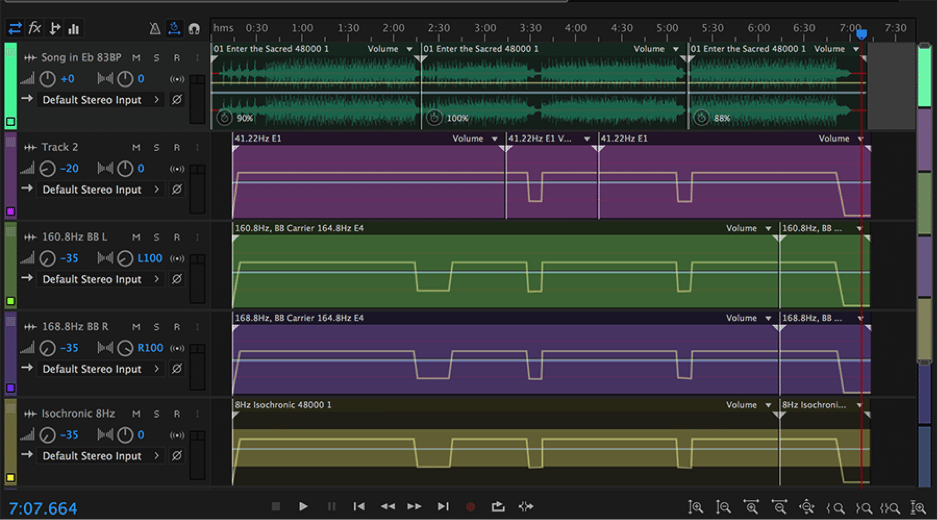Toggle phase invert on Song in Eb track
The width and height of the screenshot is (938, 520).
pos(177,100)
